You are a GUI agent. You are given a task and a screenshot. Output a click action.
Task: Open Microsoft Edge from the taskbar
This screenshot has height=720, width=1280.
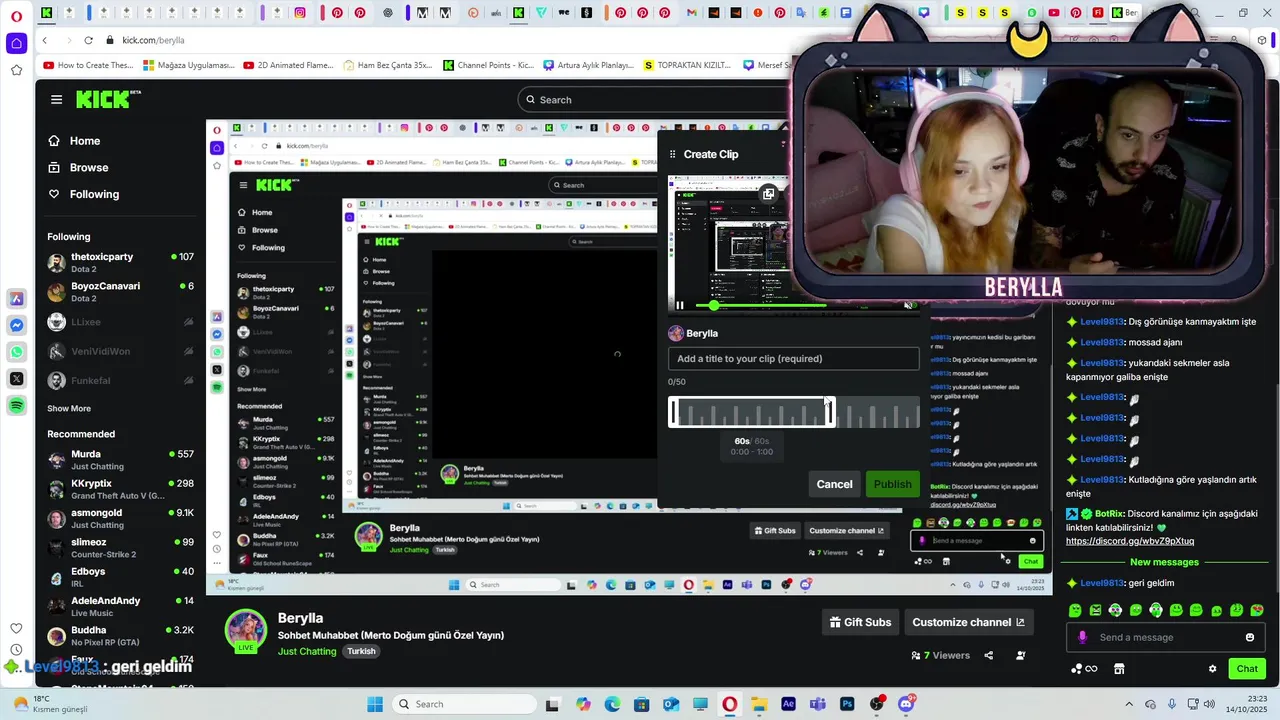pos(612,704)
